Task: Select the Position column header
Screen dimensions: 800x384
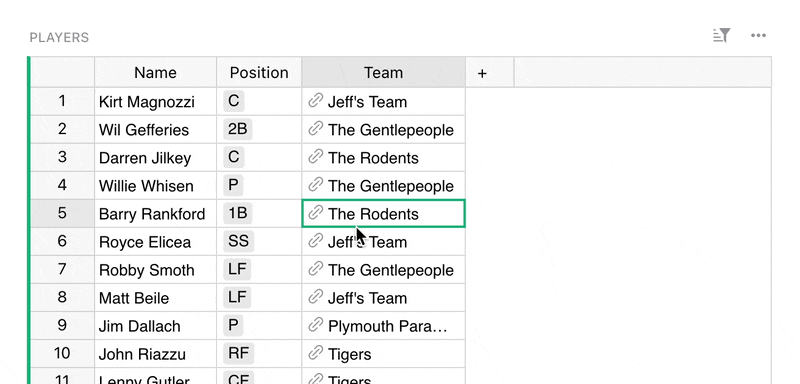Action: [x=259, y=72]
